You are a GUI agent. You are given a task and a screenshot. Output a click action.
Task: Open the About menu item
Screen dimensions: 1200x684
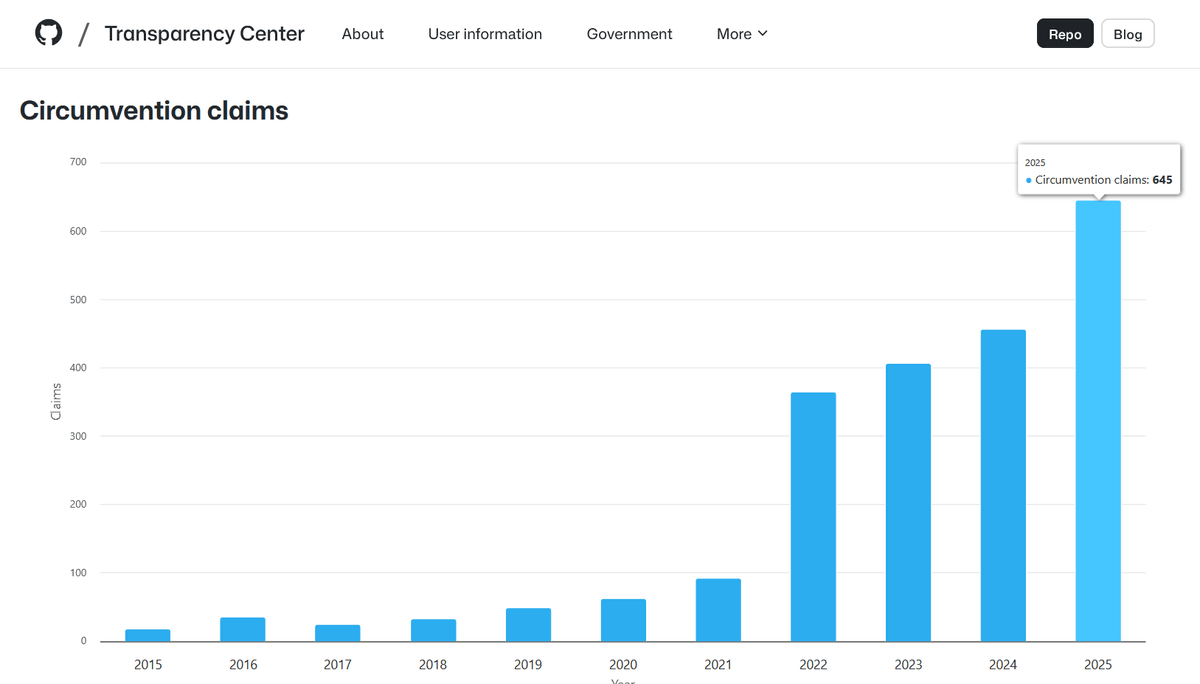click(x=362, y=34)
